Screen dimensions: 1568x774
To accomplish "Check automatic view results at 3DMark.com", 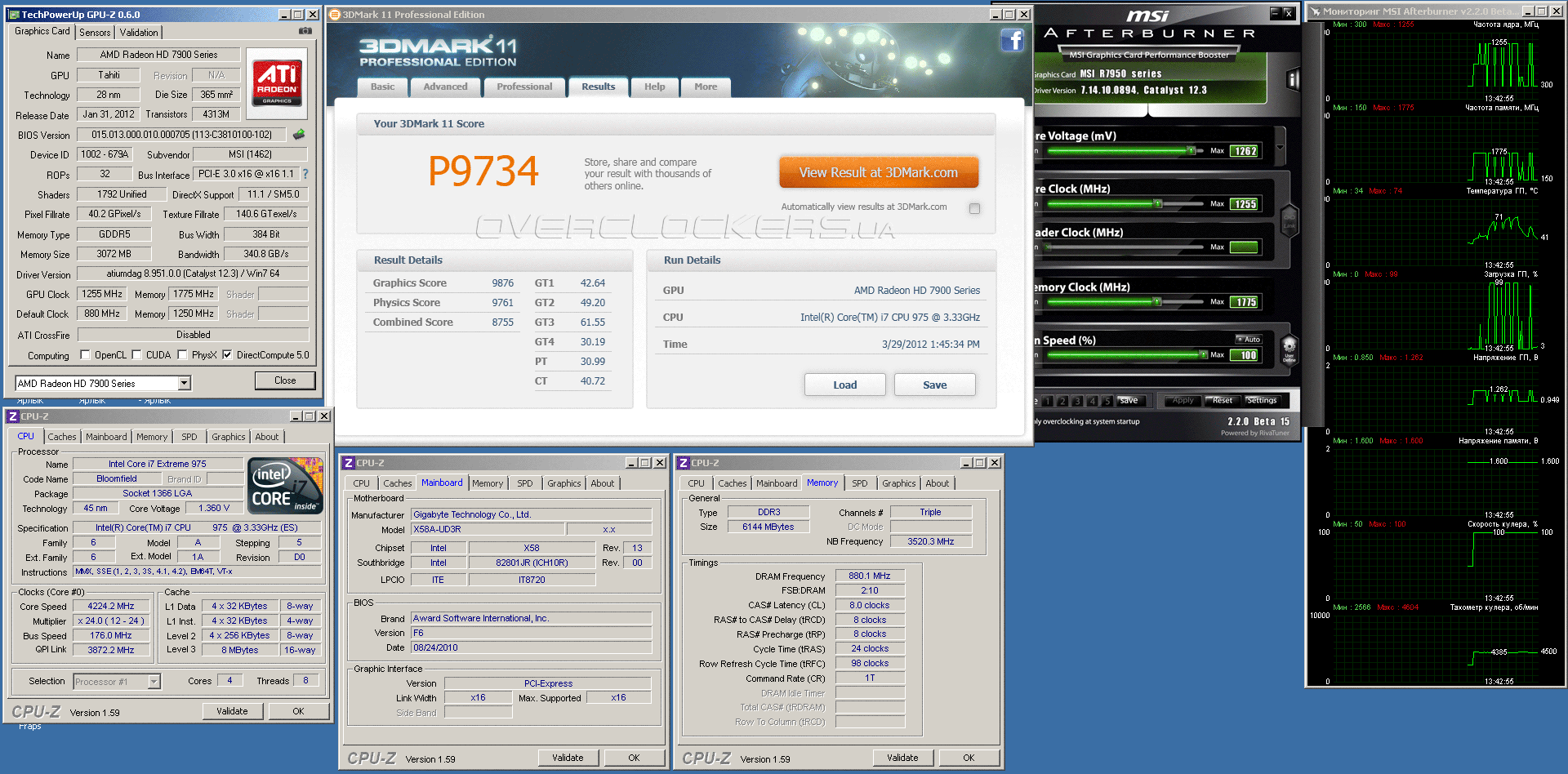I will click(974, 208).
